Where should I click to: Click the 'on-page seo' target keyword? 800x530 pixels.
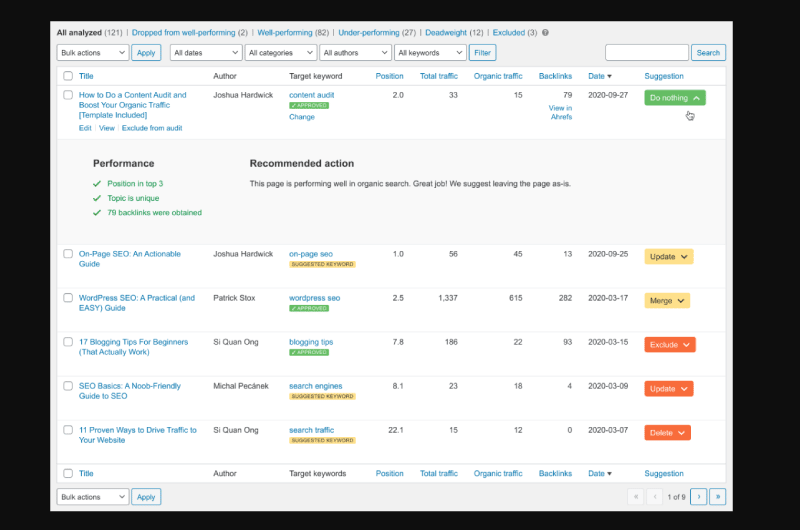pyautogui.click(x=311, y=254)
